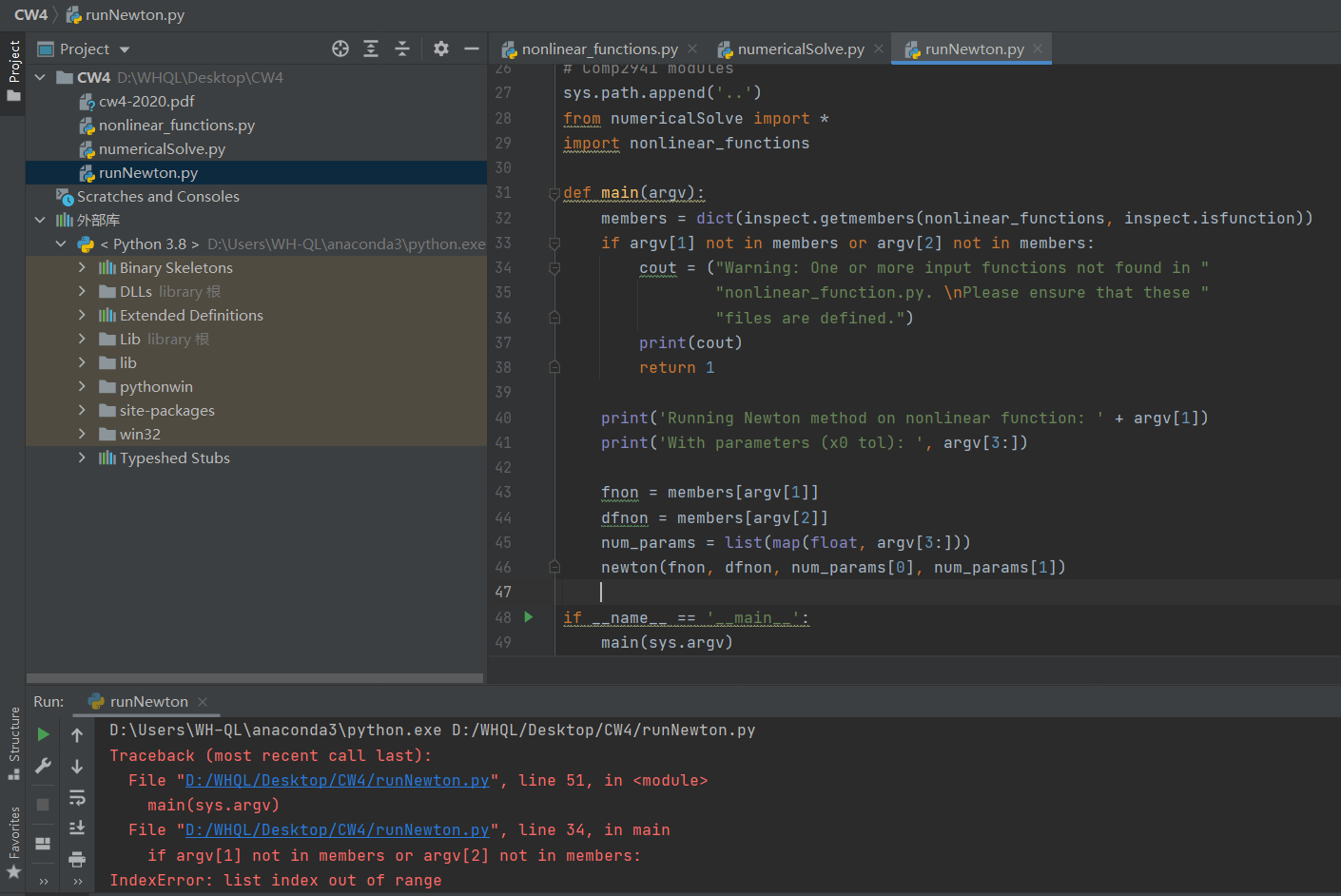This screenshot has height=896, width=1341.
Task: Open run configuration settings via the wrench icon
Action: tap(43, 765)
